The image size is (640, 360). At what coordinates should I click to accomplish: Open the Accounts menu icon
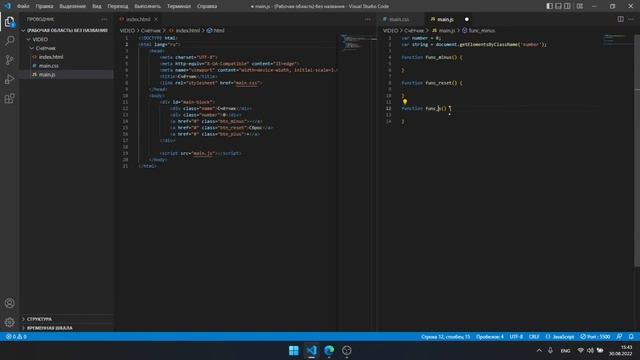click(x=9, y=303)
